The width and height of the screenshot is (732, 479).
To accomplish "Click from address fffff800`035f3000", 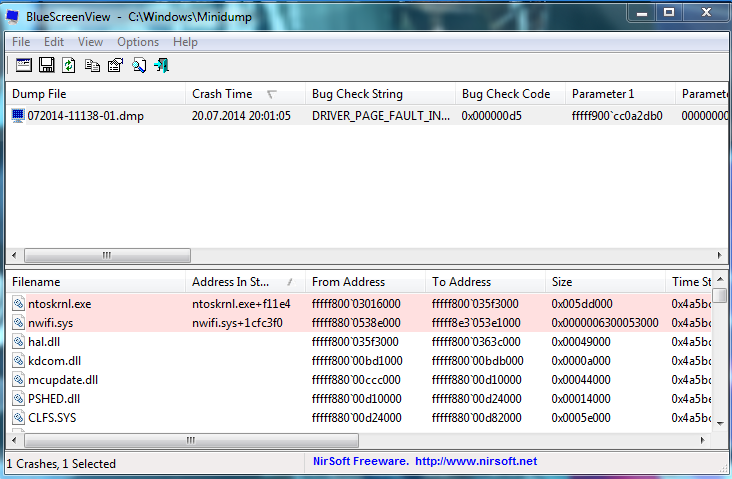I will pyautogui.click(x=355, y=342).
